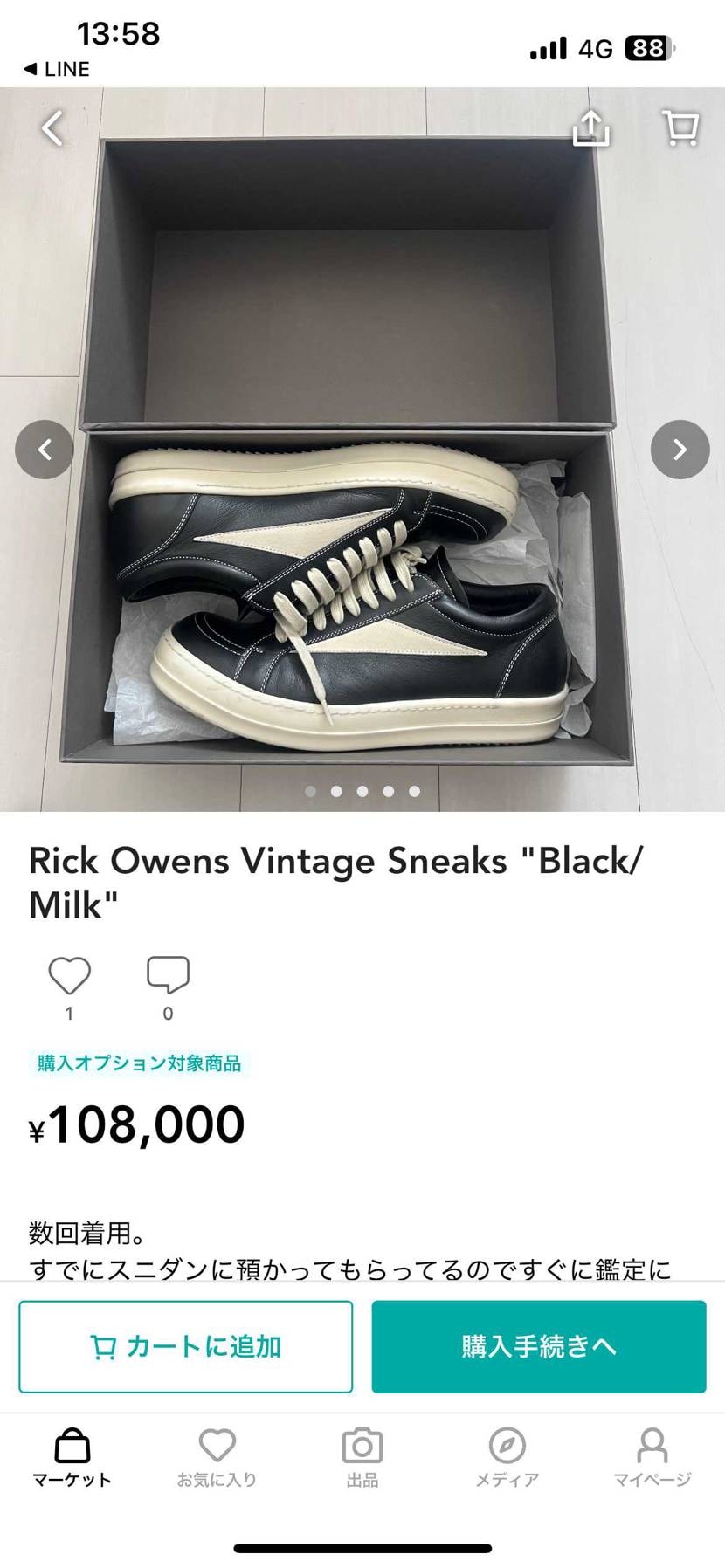
Task: Proceed with 購入手続きへ button
Action: click(x=539, y=1346)
